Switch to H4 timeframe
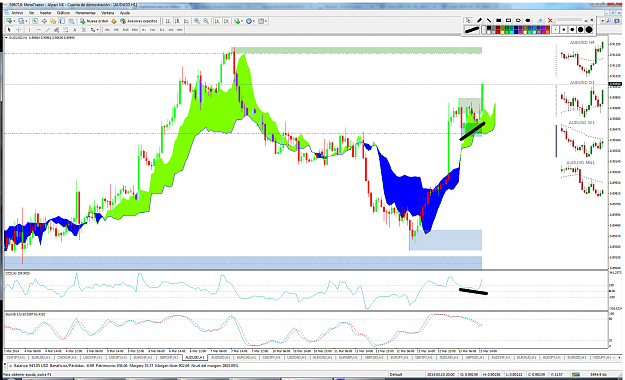Image resolution: width=625 pixels, height=380 pixels. pos(153,30)
